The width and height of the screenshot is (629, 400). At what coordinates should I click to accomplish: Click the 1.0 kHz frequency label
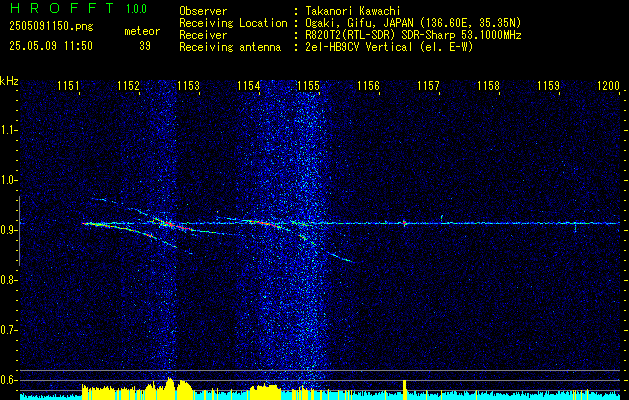pyautogui.click(x=8, y=181)
